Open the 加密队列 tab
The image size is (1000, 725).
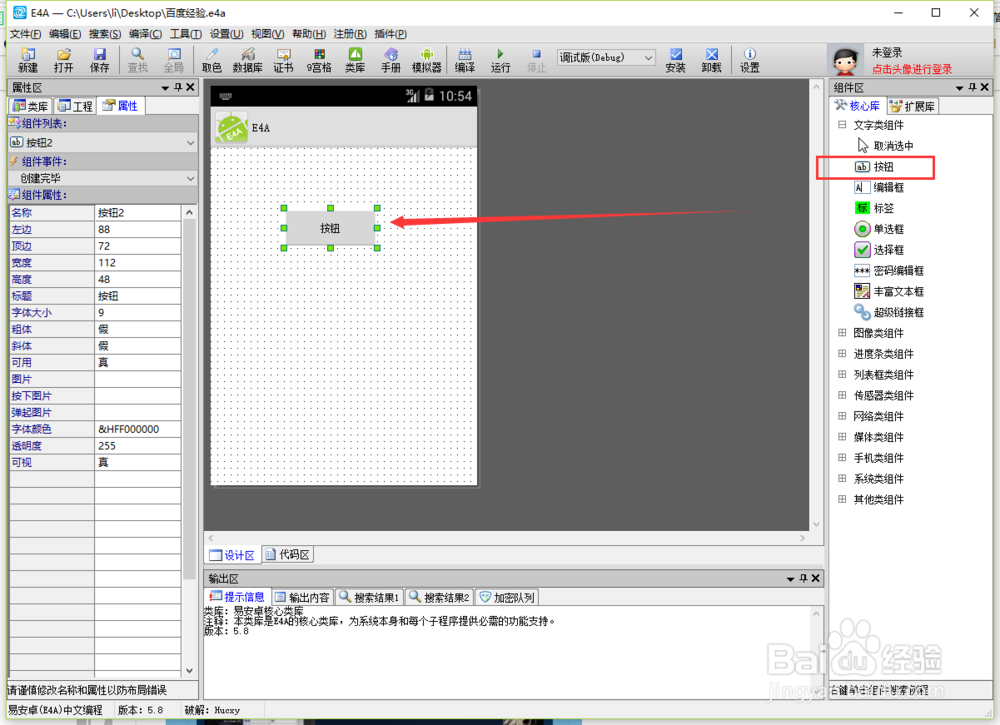(x=507, y=597)
